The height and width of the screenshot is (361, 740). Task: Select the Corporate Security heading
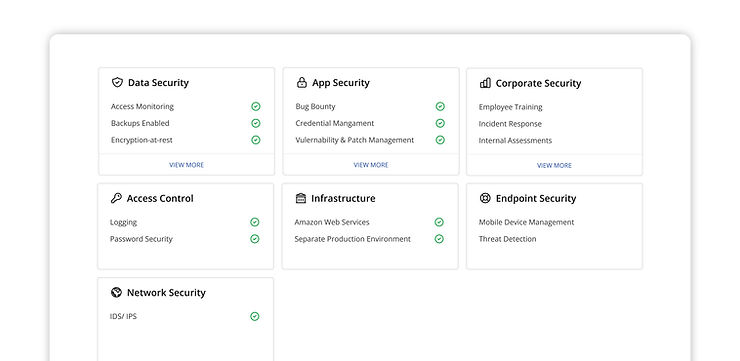point(538,83)
